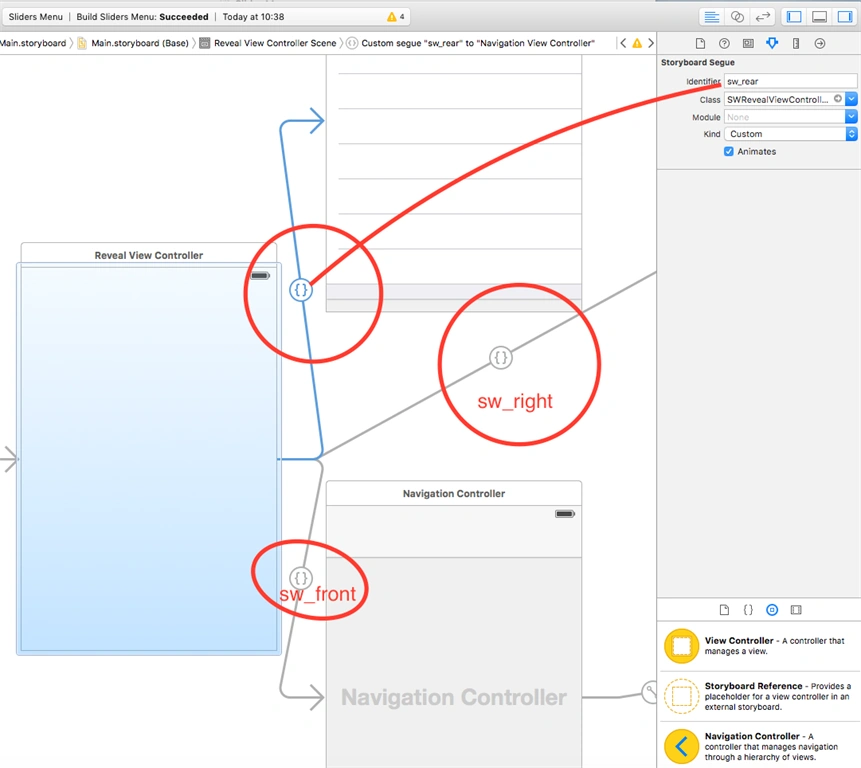The height and width of the screenshot is (768, 861).
Task: Open the Quick Help inspector
Action: tap(724, 43)
